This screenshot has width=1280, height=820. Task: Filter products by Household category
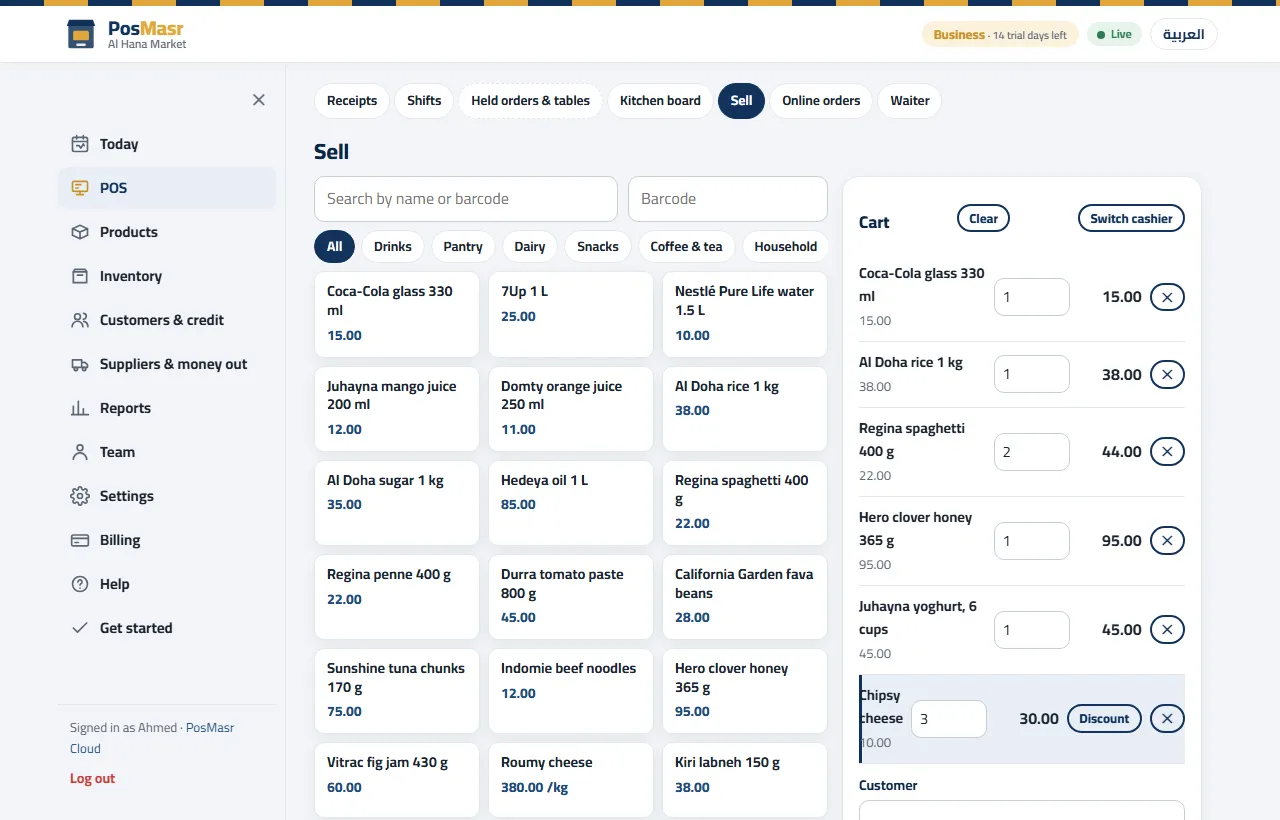(x=786, y=246)
